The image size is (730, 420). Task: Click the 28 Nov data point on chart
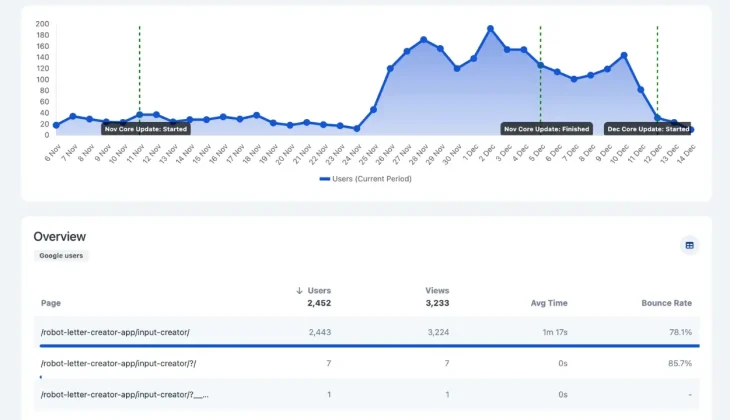[x=424, y=40]
